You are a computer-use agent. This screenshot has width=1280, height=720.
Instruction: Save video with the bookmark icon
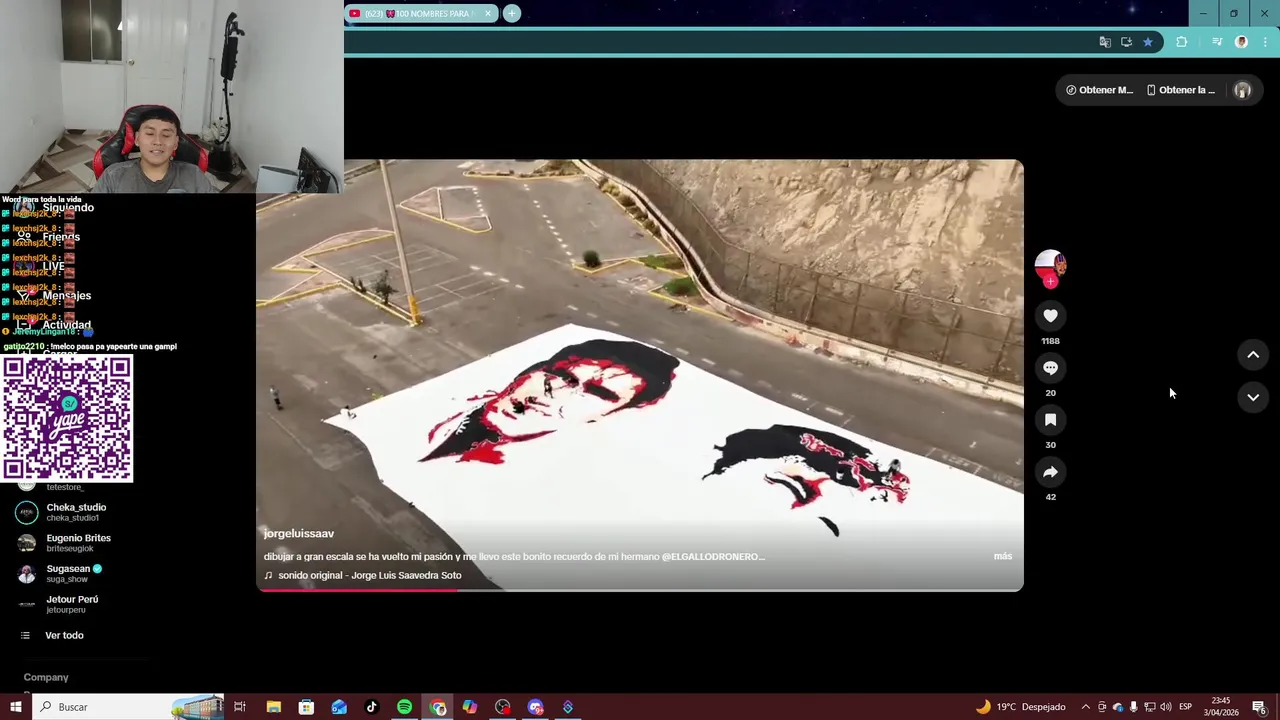1050,420
